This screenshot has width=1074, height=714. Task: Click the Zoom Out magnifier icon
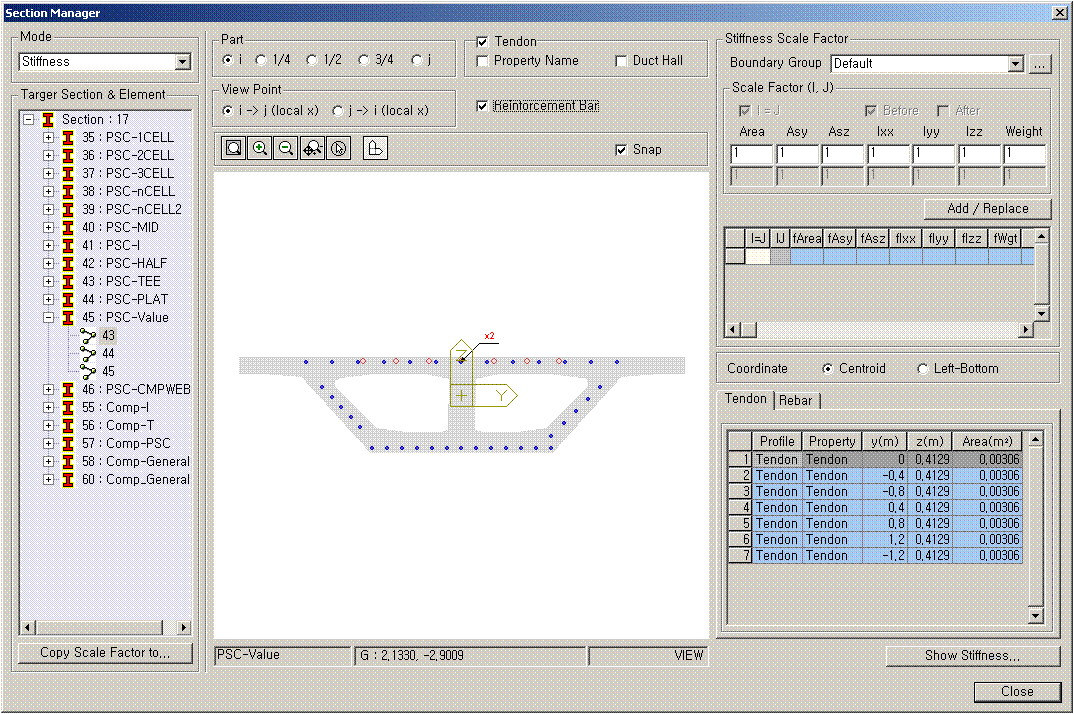coord(285,148)
